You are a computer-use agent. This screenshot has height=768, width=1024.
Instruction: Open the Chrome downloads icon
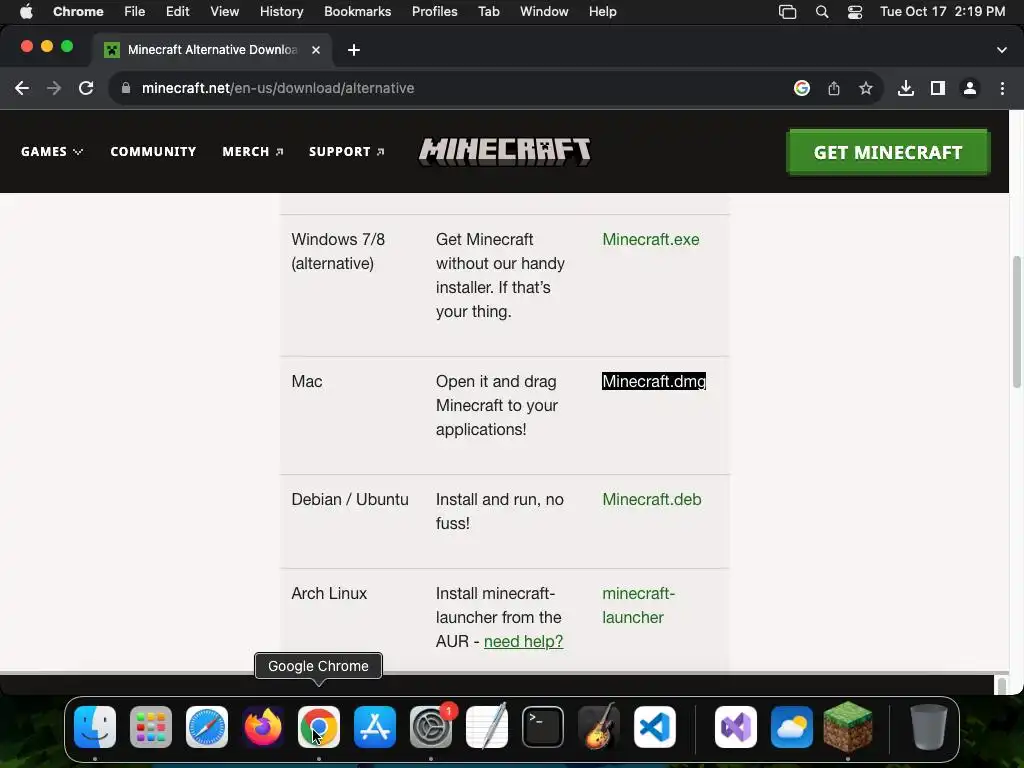[x=906, y=88]
